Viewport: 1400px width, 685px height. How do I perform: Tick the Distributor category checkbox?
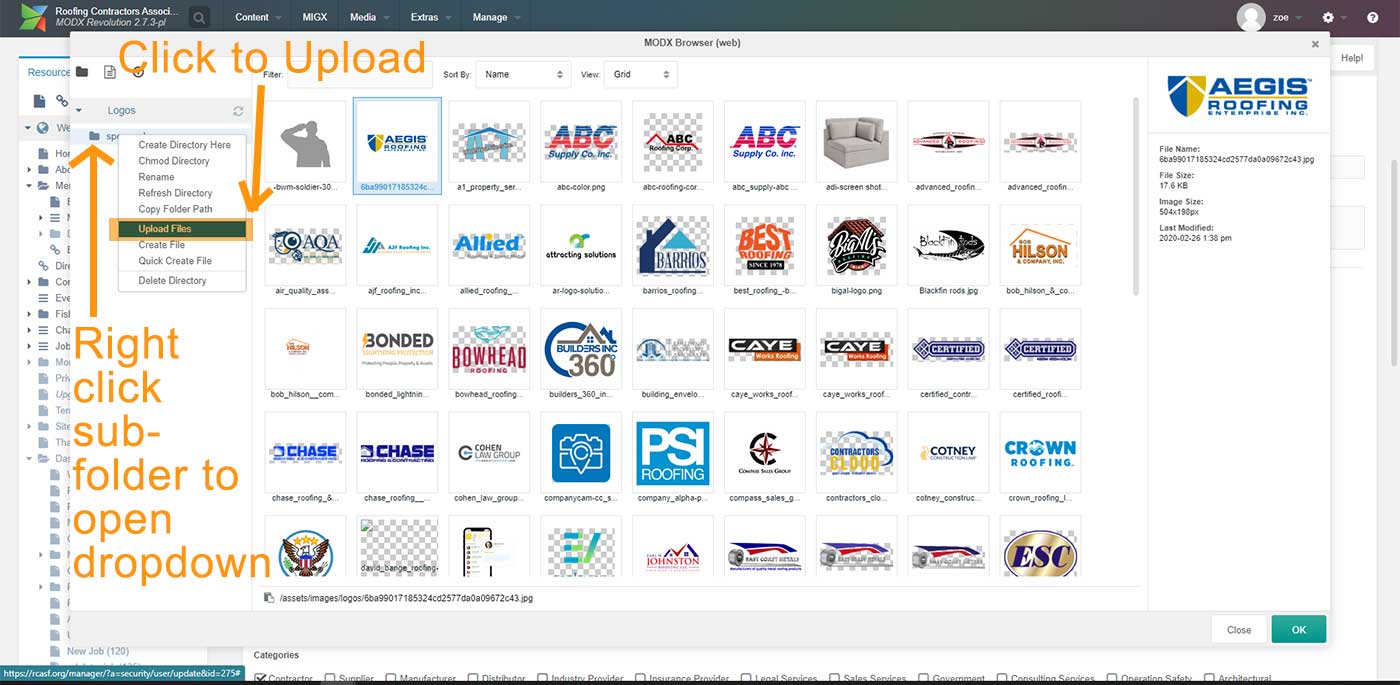(x=473, y=679)
